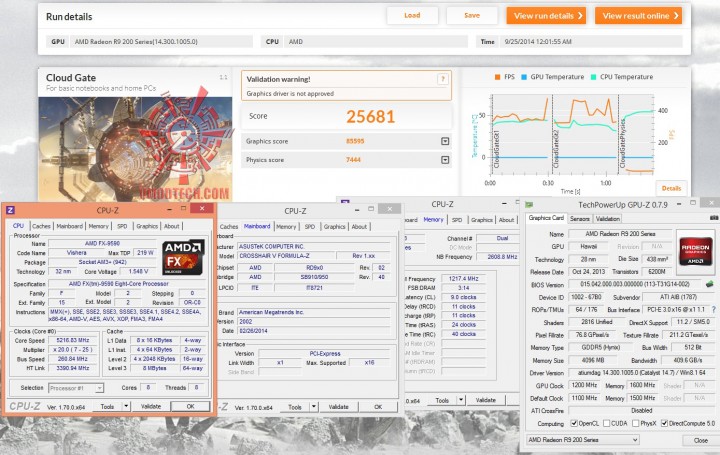Click the Model field CROSSHAIR V FORMULA-Z
Screen dimensions: 720x455
pos(287,256)
